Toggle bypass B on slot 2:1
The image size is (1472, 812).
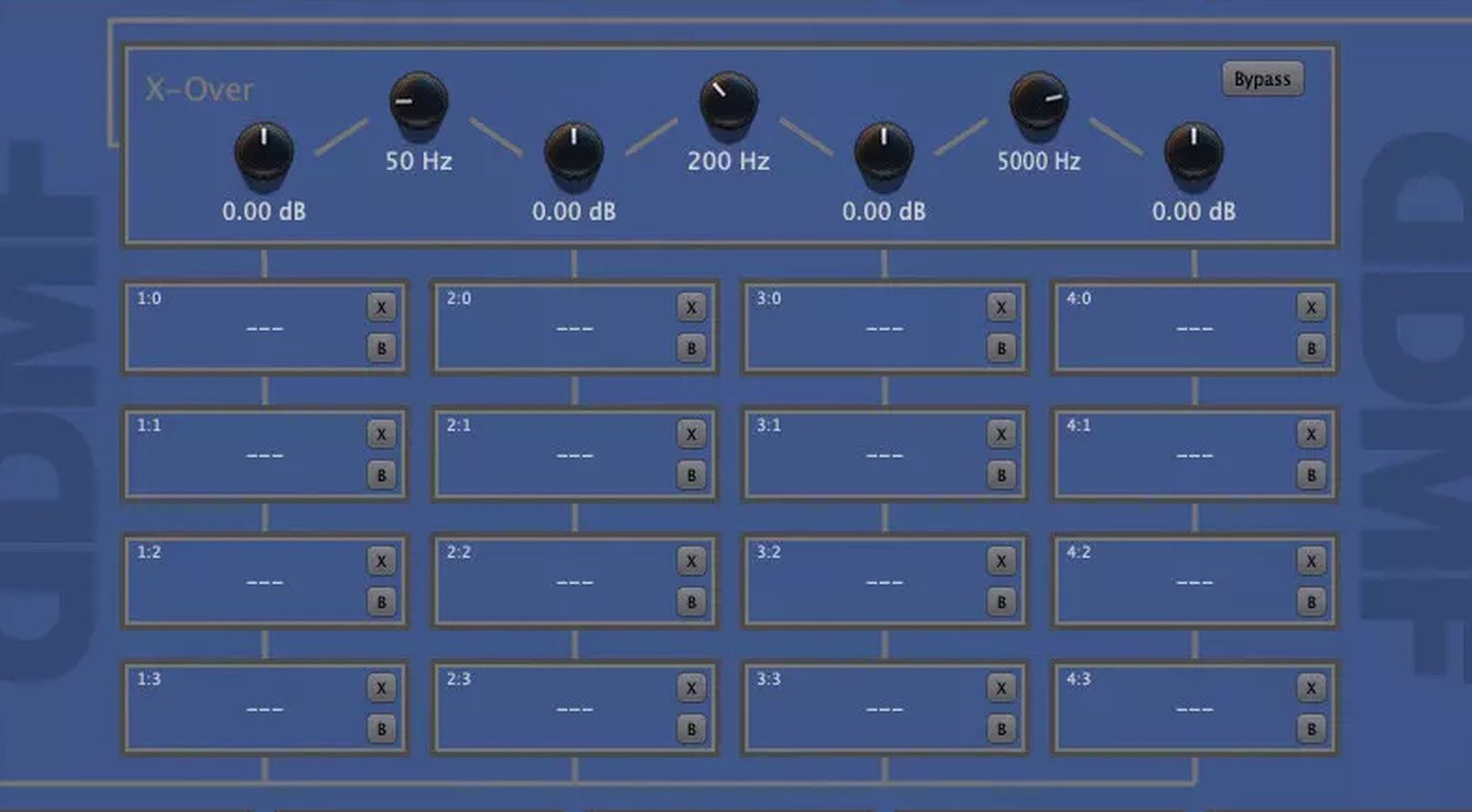pyautogui.click(x=691, y=476)
